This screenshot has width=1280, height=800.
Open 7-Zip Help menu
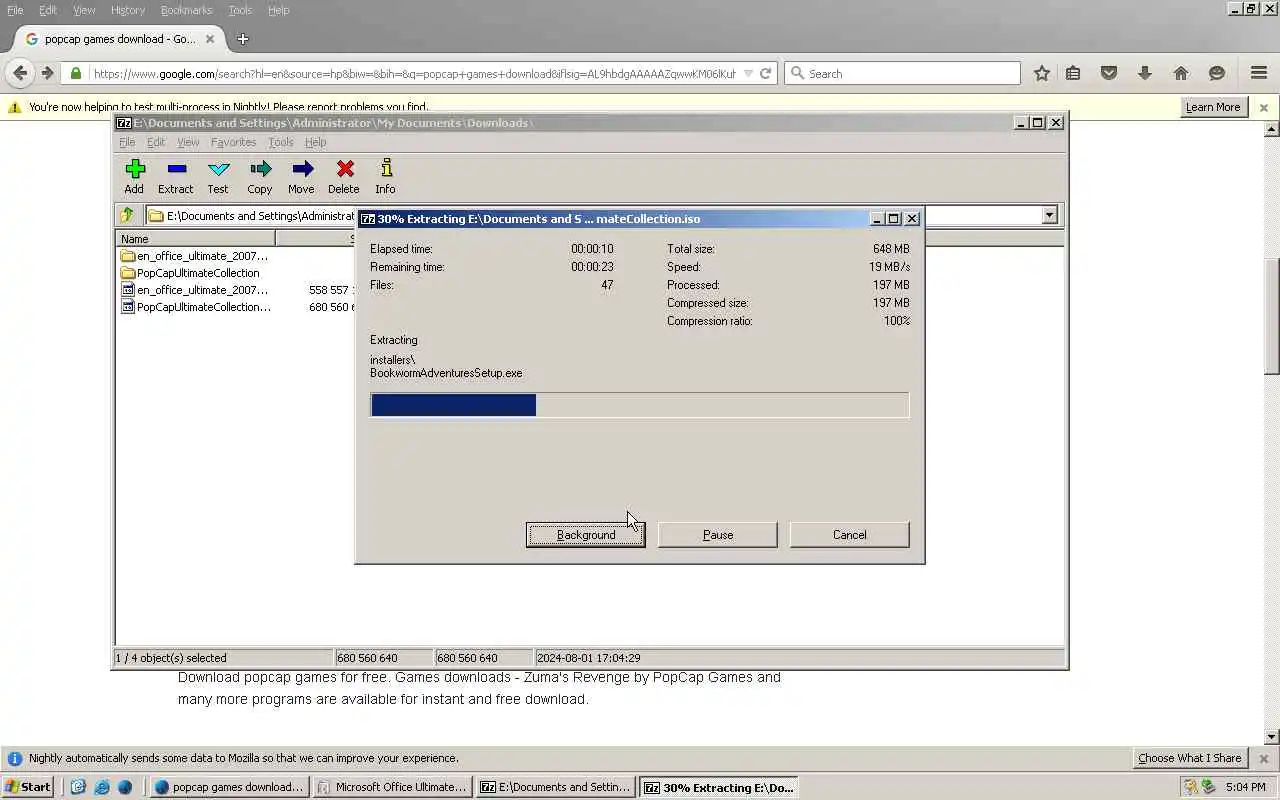[x=316, y=142]
